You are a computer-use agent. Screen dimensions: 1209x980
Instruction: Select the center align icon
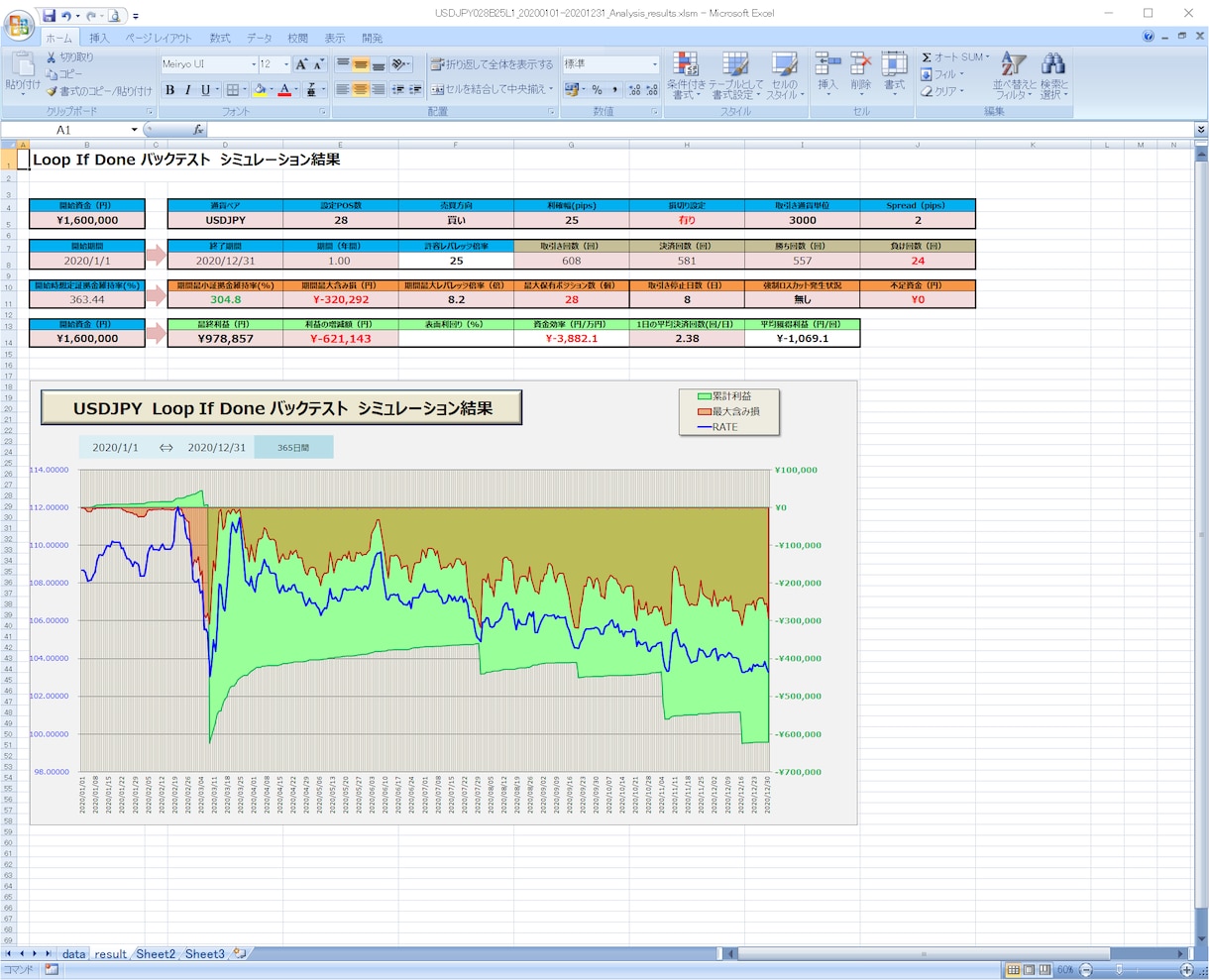pyautogui.click(x=361, y=89)
